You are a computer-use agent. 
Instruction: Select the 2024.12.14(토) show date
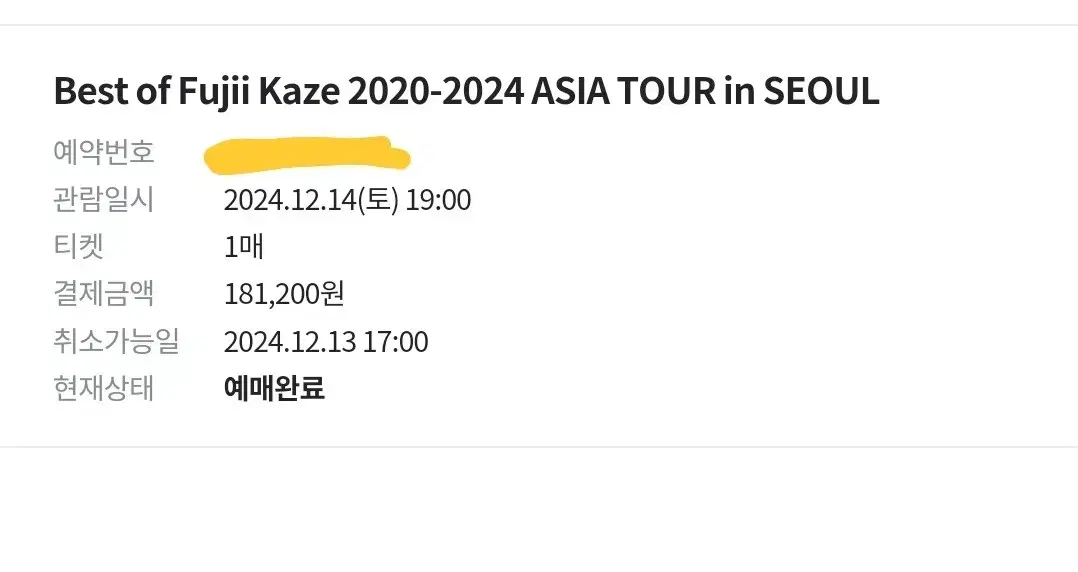pyautogui.click(x=311, y=200)
